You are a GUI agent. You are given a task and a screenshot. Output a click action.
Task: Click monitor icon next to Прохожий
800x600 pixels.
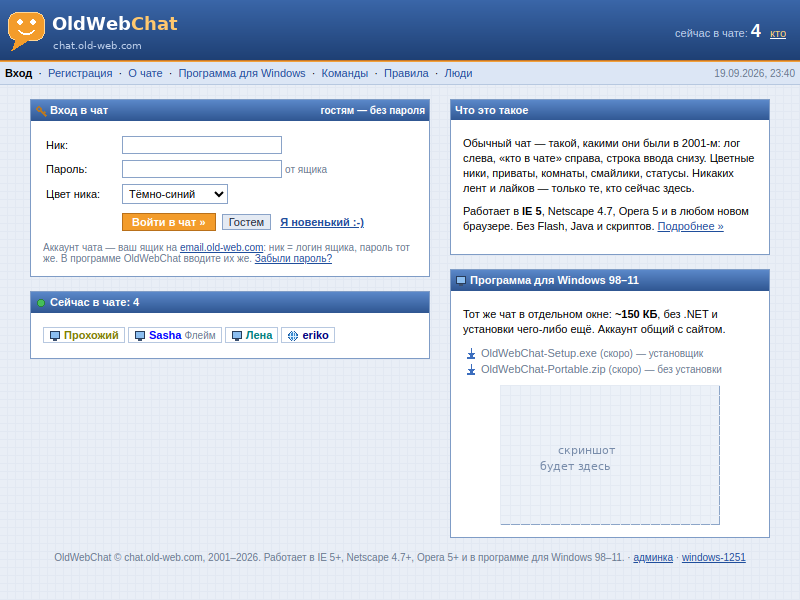pos(55,336)
